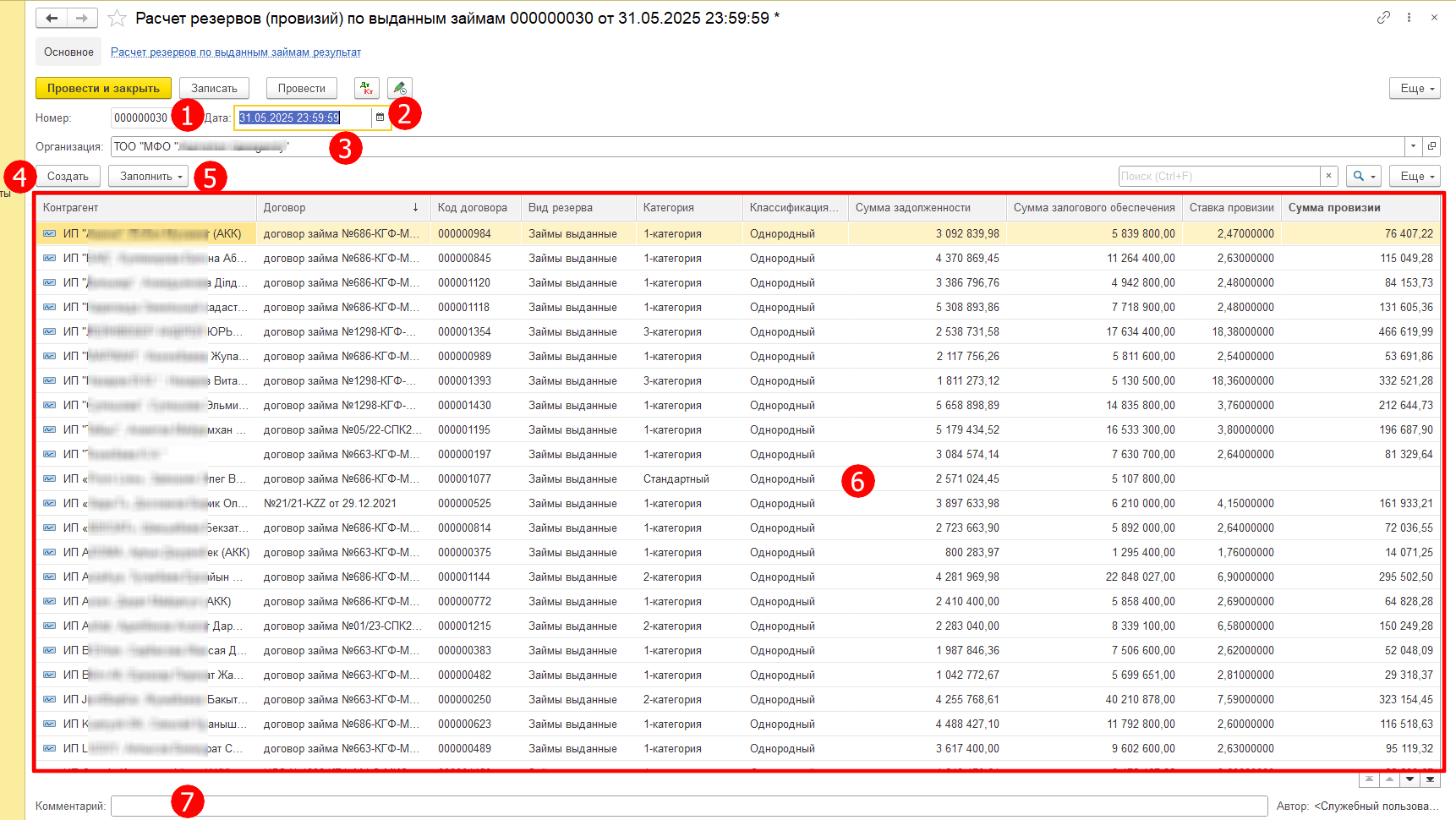Select the Стандартный category cell
Image resolution: width=1456 pixels, height=820 pixels.
point(689,478)
